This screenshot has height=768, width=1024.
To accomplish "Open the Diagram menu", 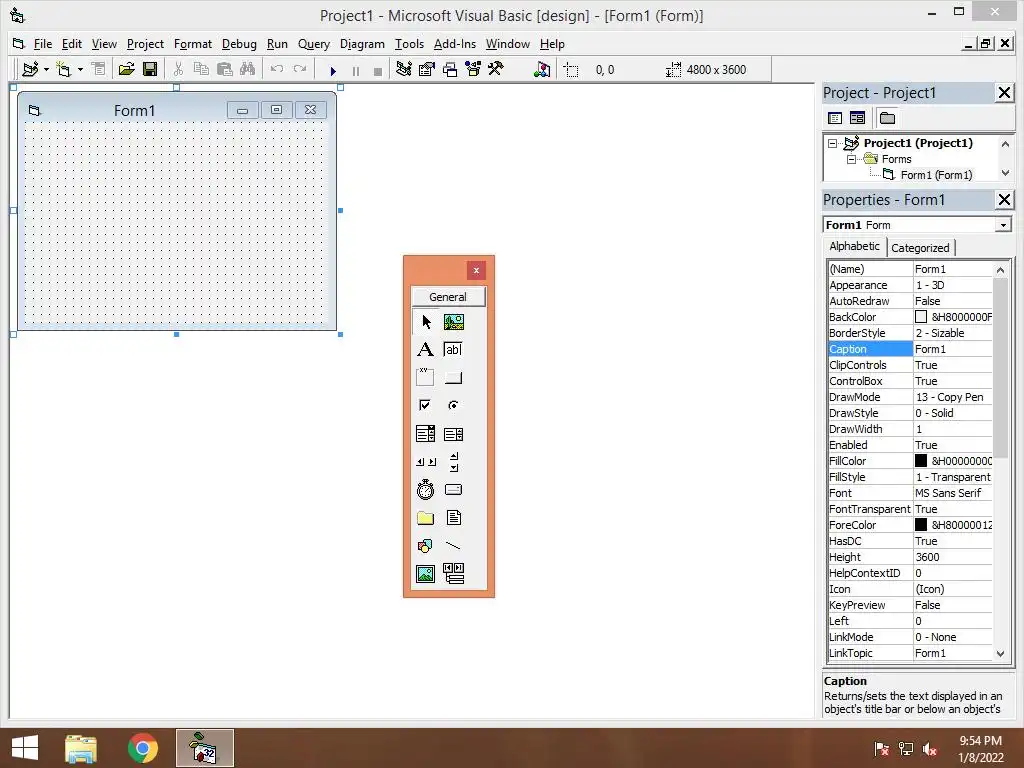I will click(362, 44).
